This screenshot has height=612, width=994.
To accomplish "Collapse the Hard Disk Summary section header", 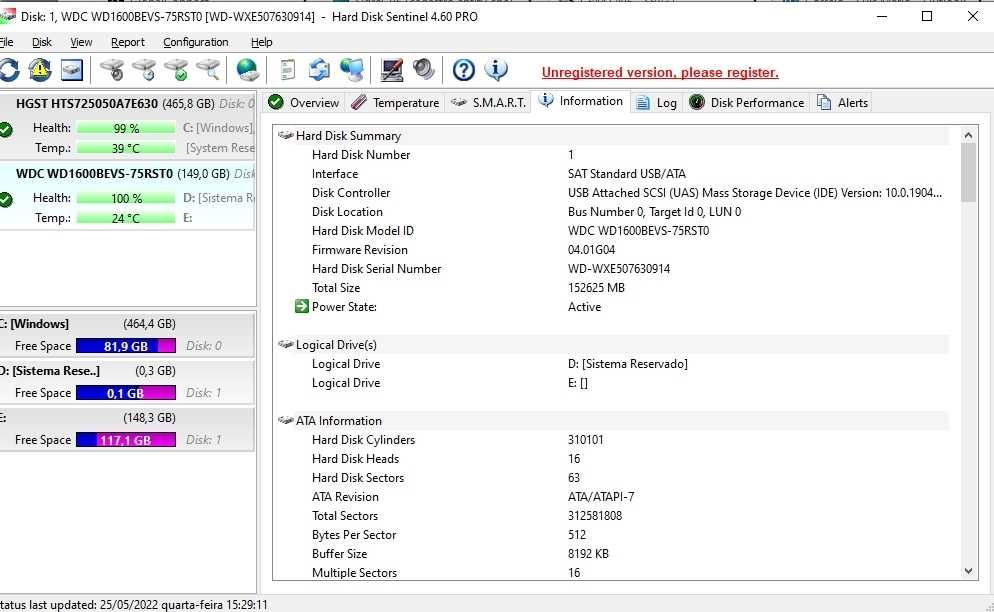I will (x=612, y=136).
